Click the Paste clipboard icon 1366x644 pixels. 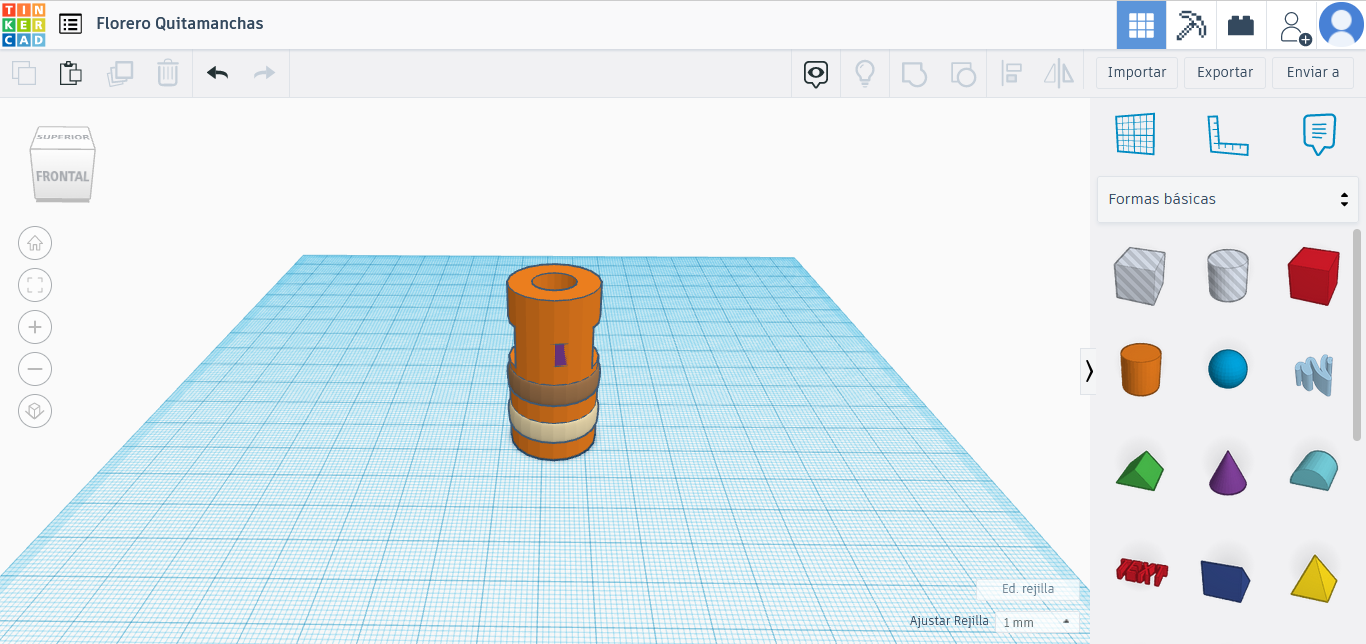click(71, 73)
